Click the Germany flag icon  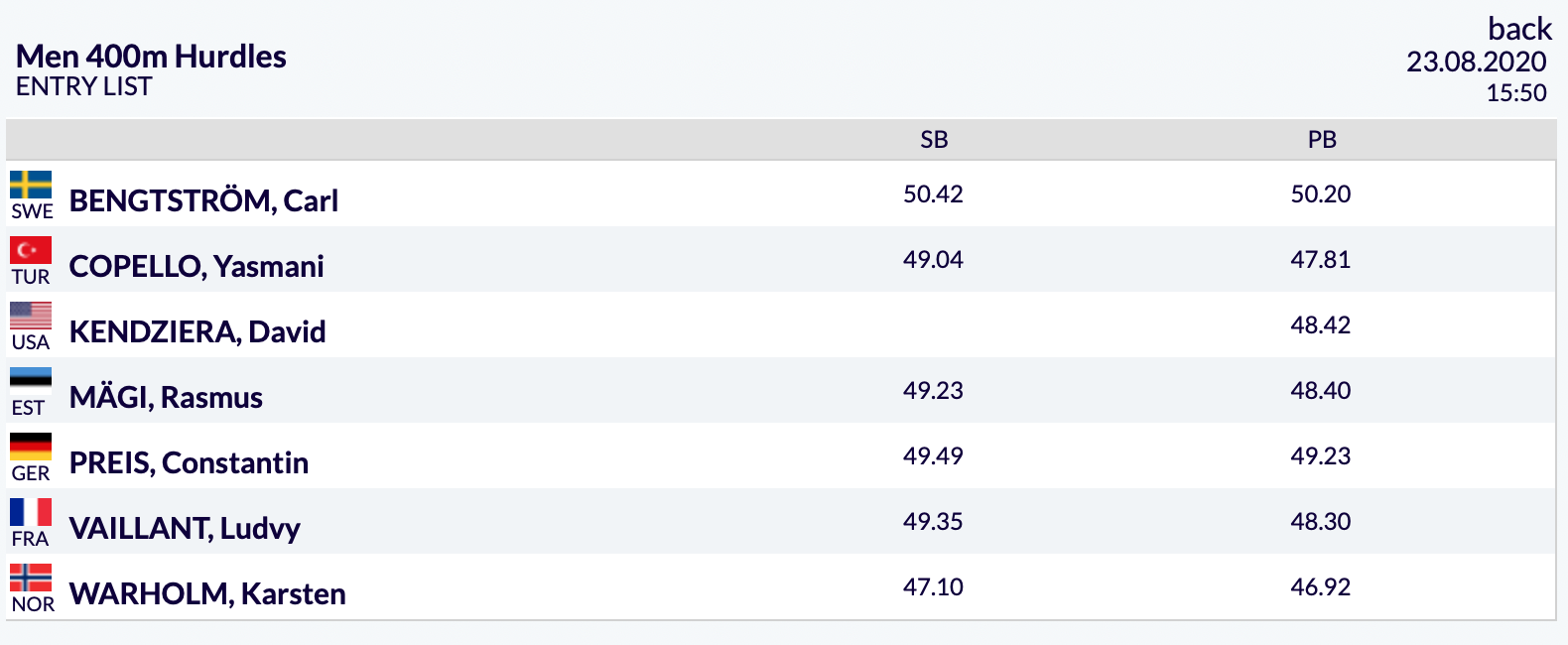[x=31, y=448]
